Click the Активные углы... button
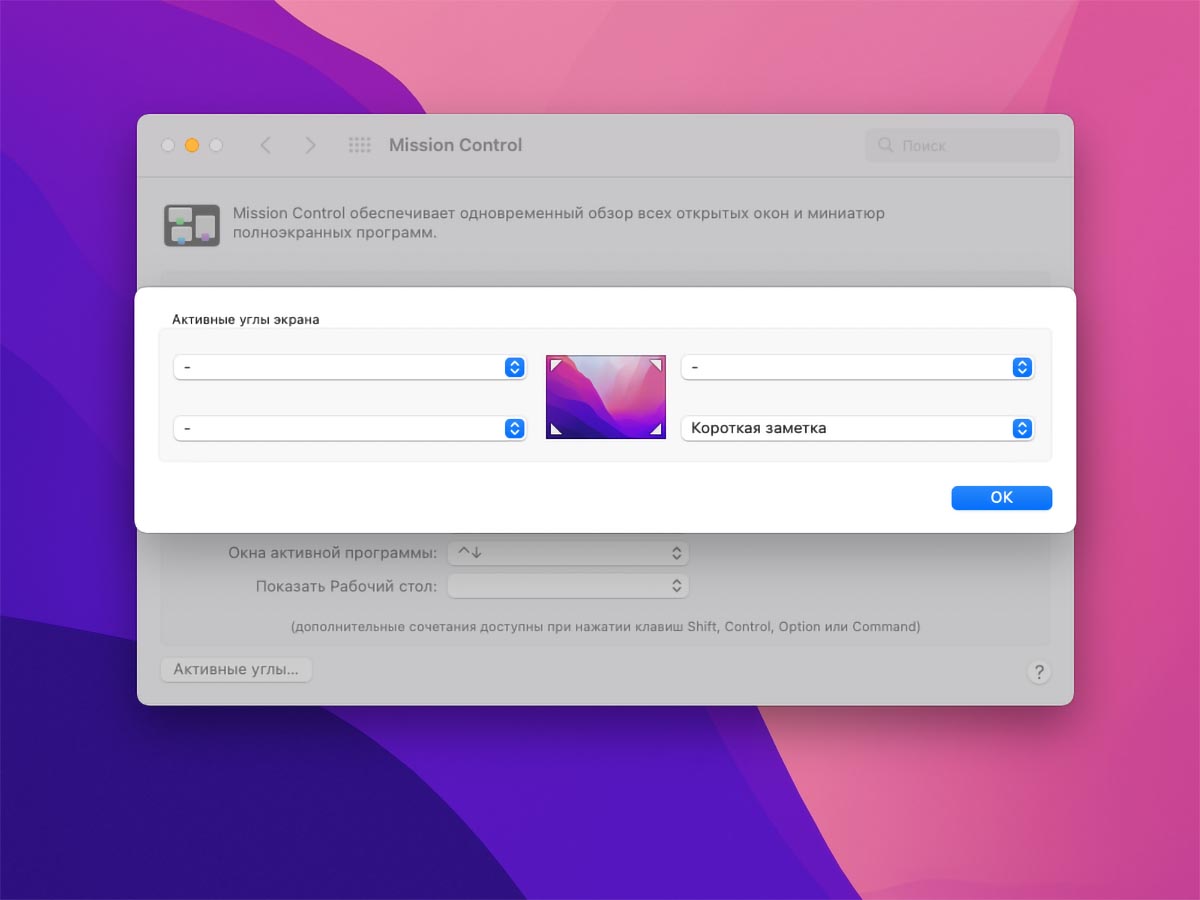 [236, 670]
